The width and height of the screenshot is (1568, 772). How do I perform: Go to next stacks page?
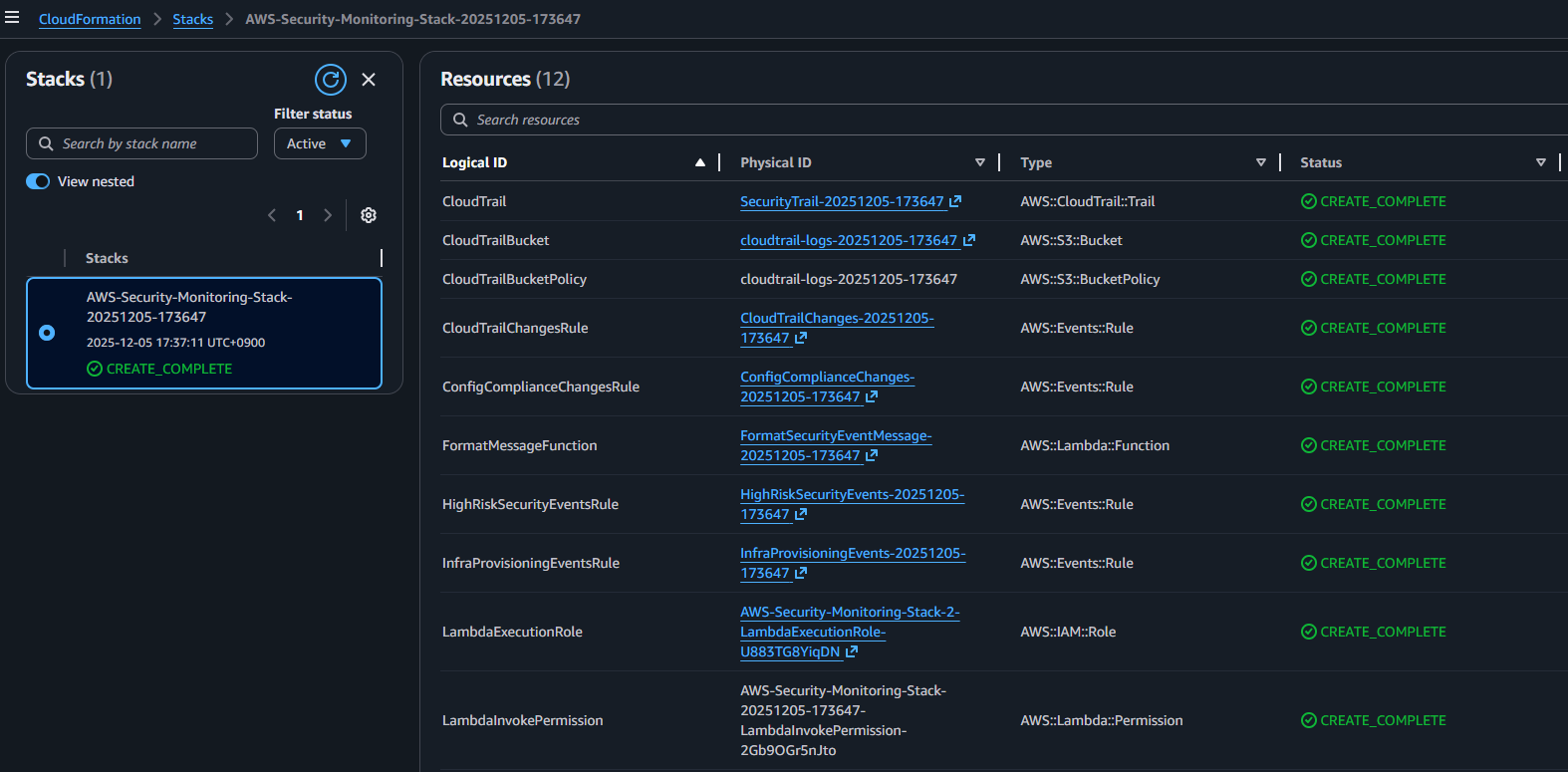pyautogui.click(x=327, y=215)
